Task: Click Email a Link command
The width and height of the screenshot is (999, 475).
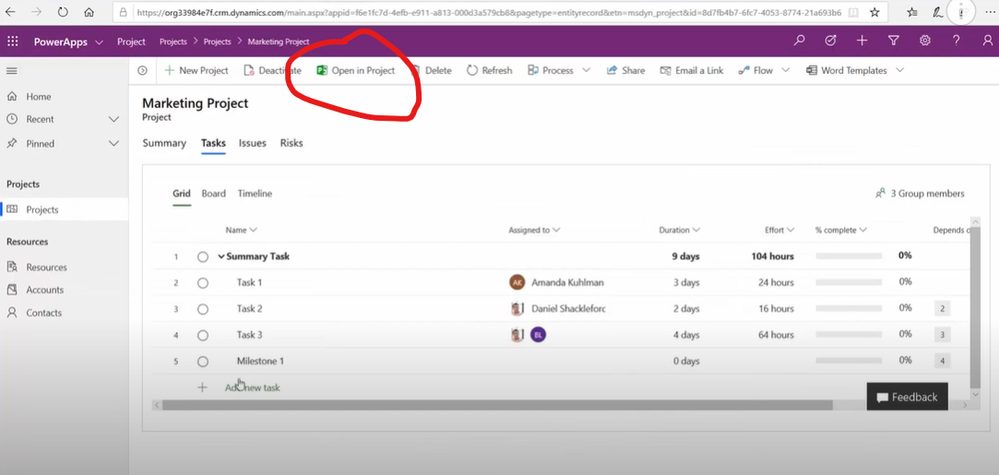Action: [691, 71]
